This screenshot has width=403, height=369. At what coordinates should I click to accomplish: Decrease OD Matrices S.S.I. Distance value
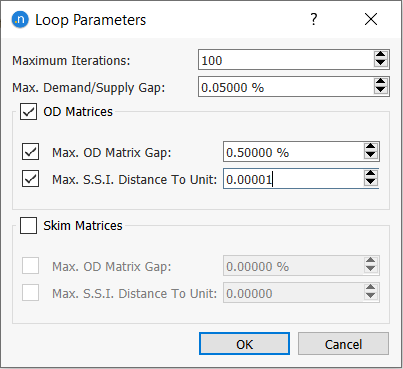[x=371, y=183]
